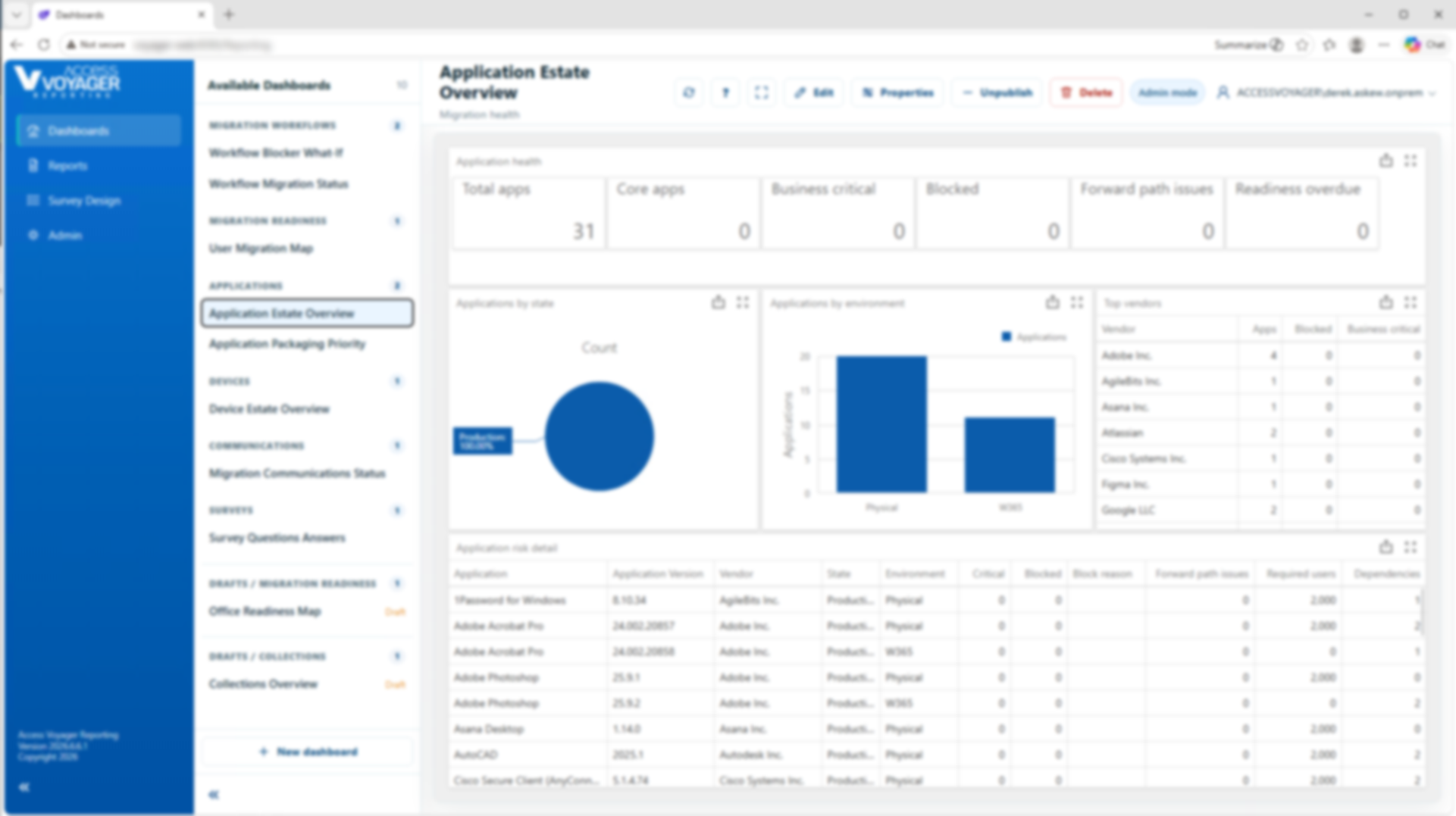Maximize the Applications by state chart
Screen dimensions: 1456x816
pyautogui.click(x=743, y=302)
